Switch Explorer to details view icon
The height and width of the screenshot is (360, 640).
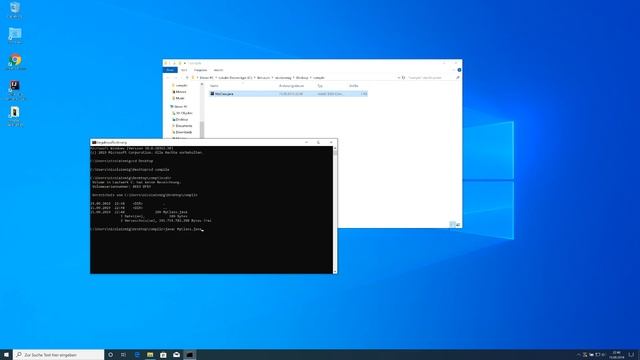(452, 224)
